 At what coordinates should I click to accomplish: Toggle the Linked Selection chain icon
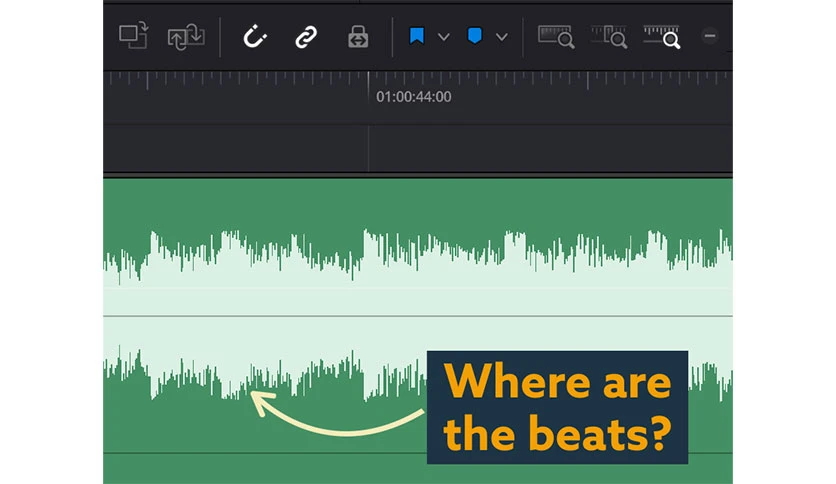tap(306, 37)
